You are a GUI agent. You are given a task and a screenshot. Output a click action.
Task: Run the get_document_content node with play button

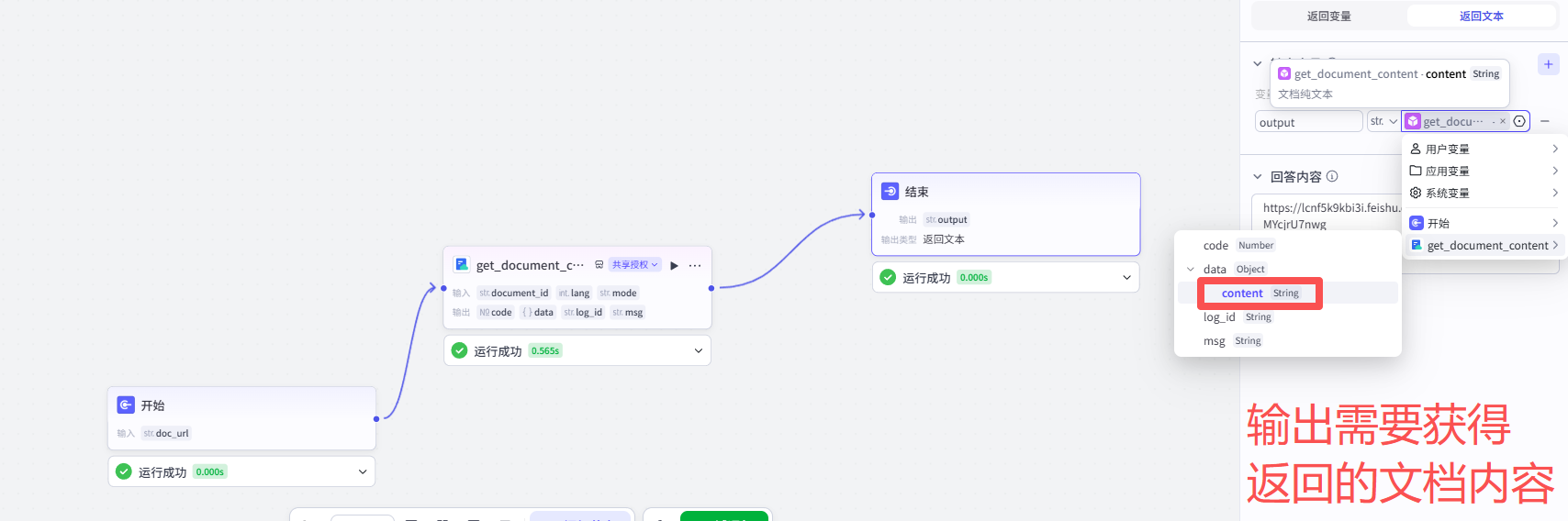point(675,265)
